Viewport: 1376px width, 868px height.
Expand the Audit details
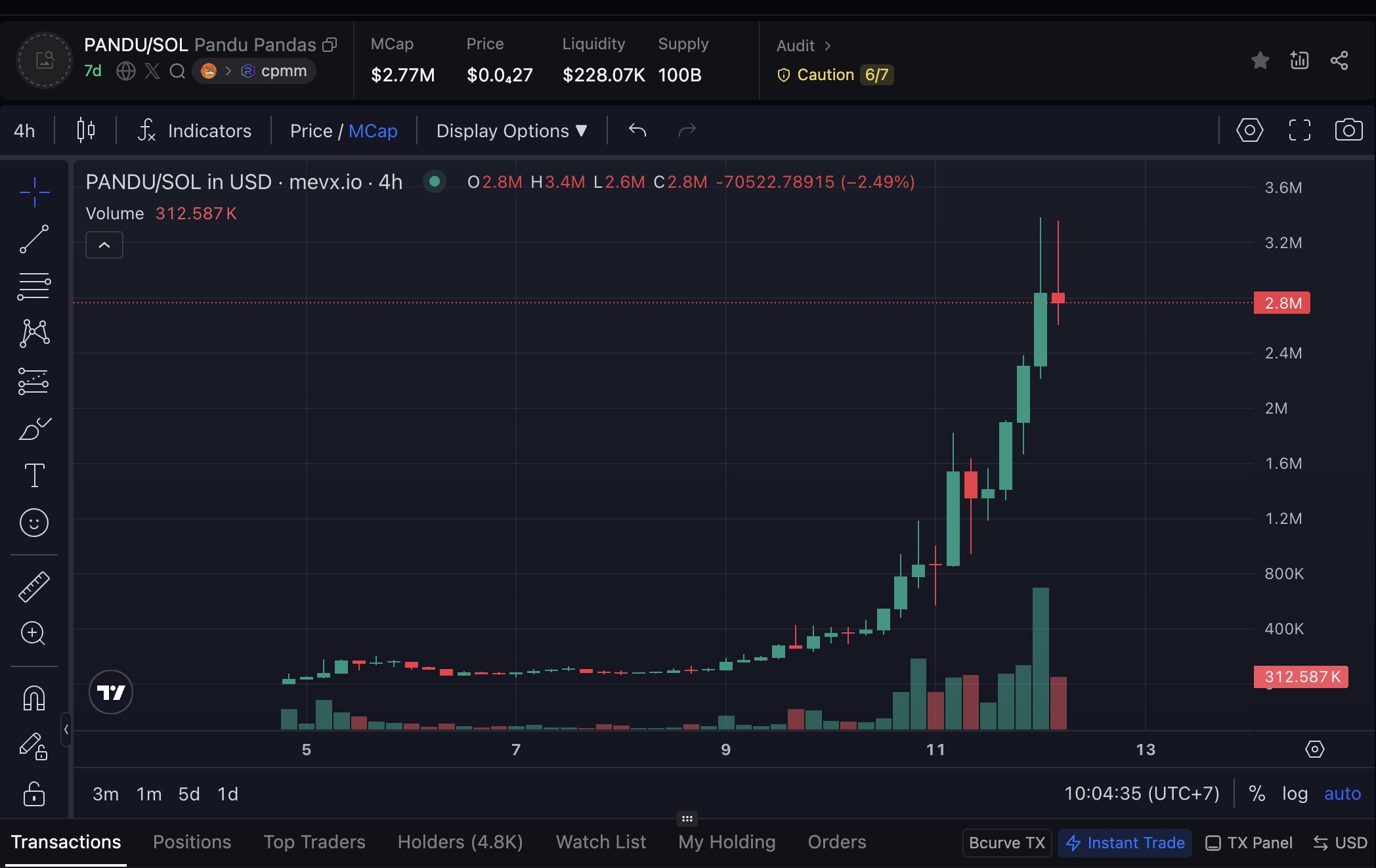[x=804, y=45]
